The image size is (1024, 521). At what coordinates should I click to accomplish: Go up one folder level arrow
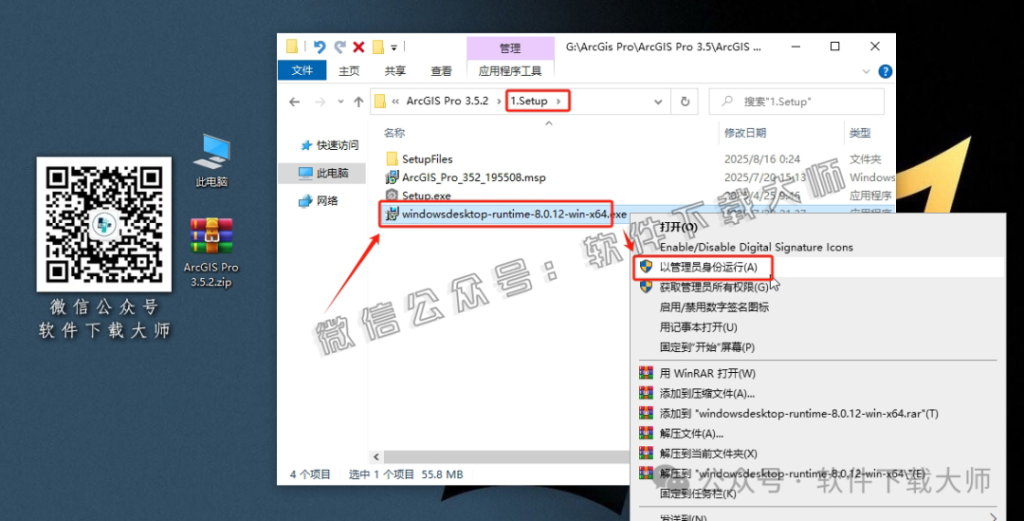(x=359, y=101)
